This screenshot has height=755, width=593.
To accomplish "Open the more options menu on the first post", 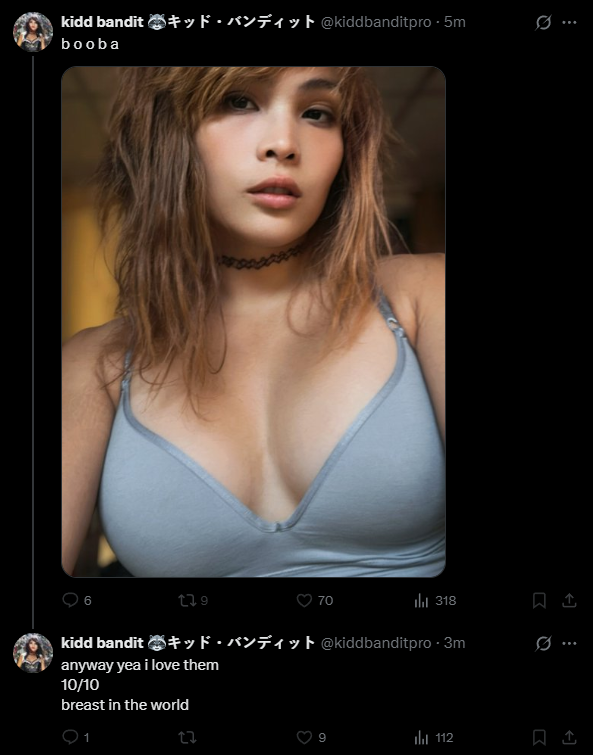I will (569, 23).
